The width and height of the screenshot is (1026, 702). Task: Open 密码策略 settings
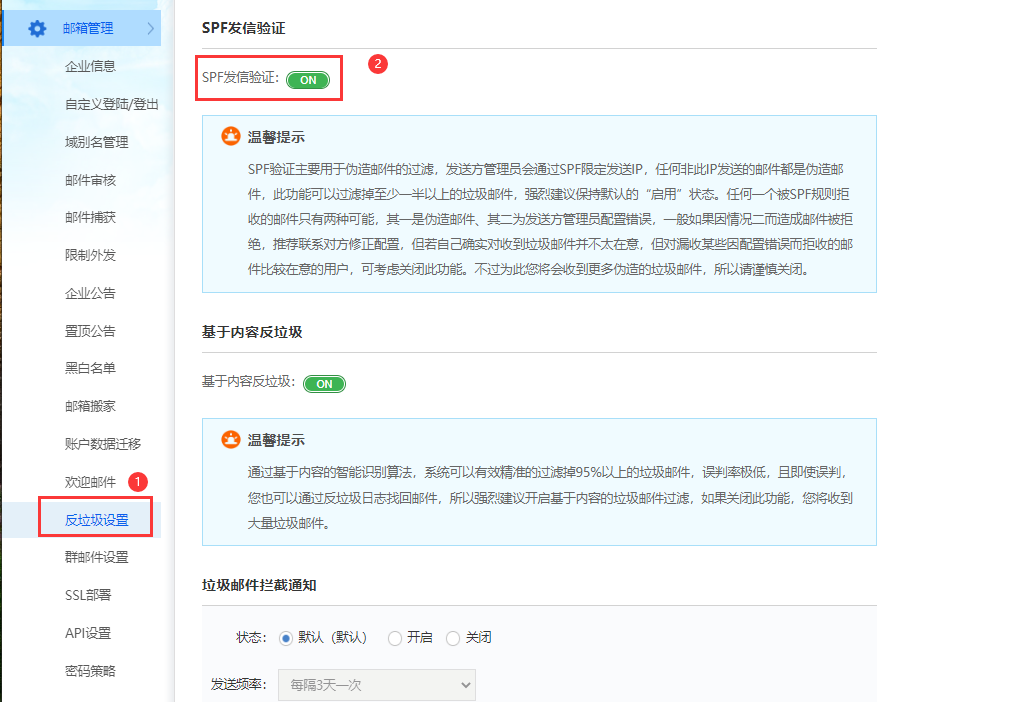90,670
